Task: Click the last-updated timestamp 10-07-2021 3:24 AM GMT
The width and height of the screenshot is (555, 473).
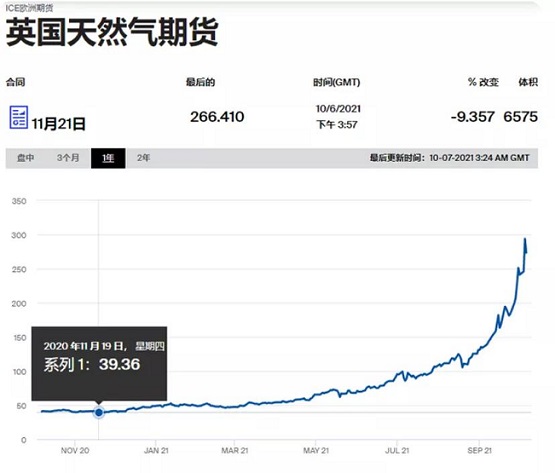Action: (479, 158)
